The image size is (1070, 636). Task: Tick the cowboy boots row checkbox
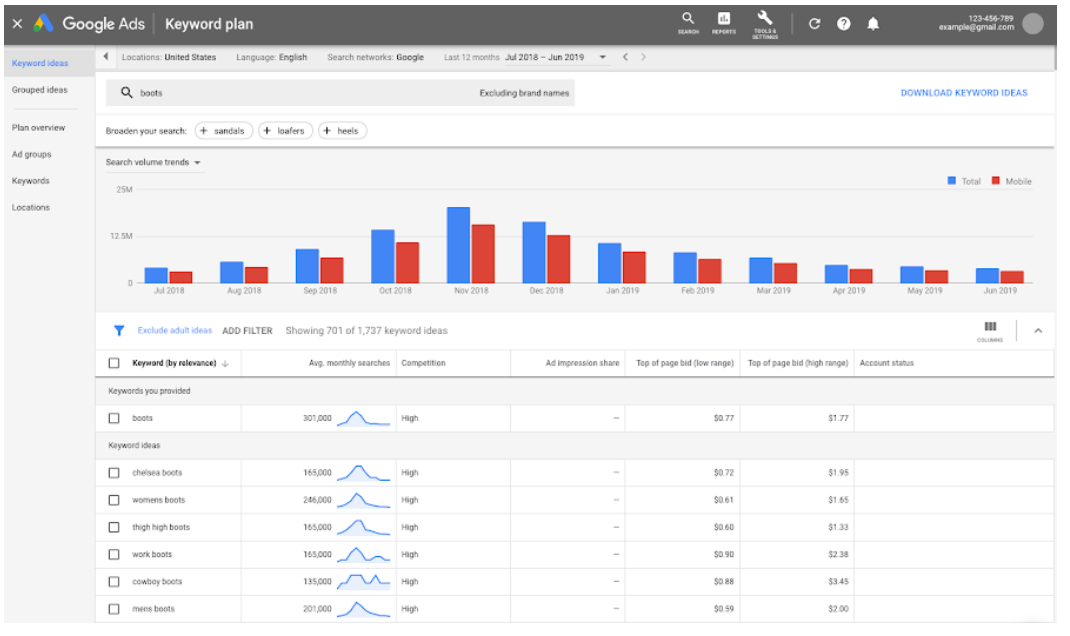pyautogui.click(x=114, y=582)
